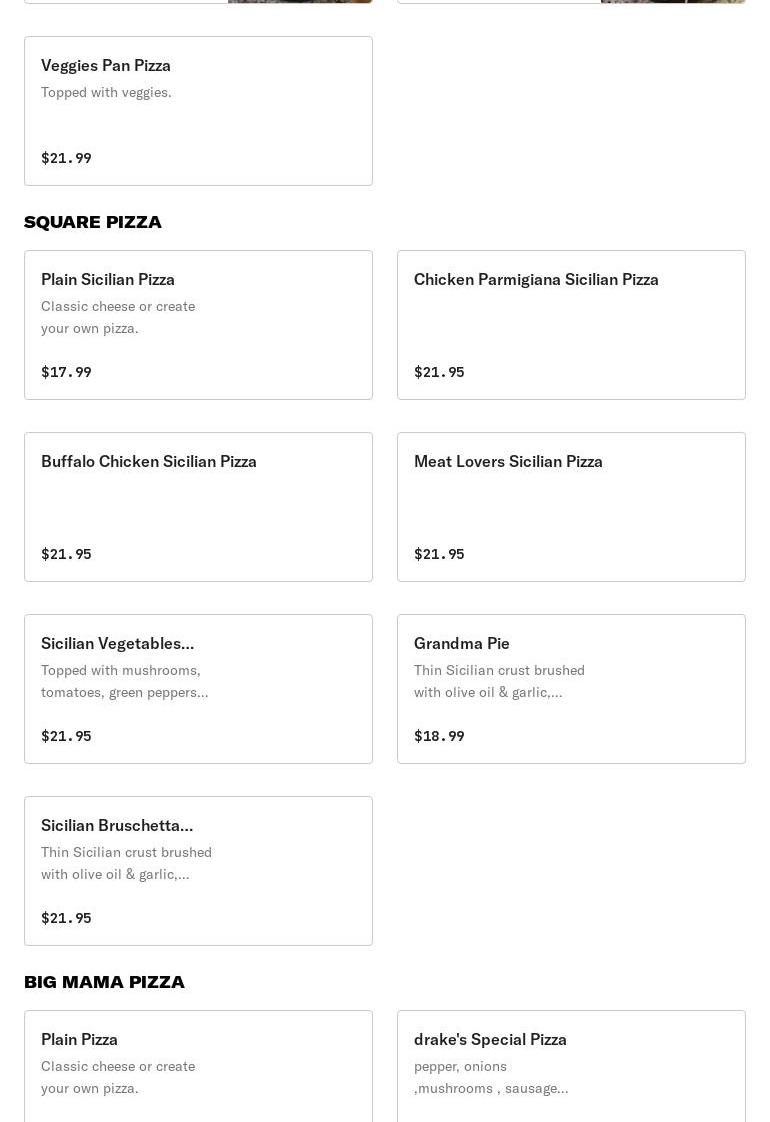
Task: Click the drake's Special toppings description
Action: tap(490, 1077)
